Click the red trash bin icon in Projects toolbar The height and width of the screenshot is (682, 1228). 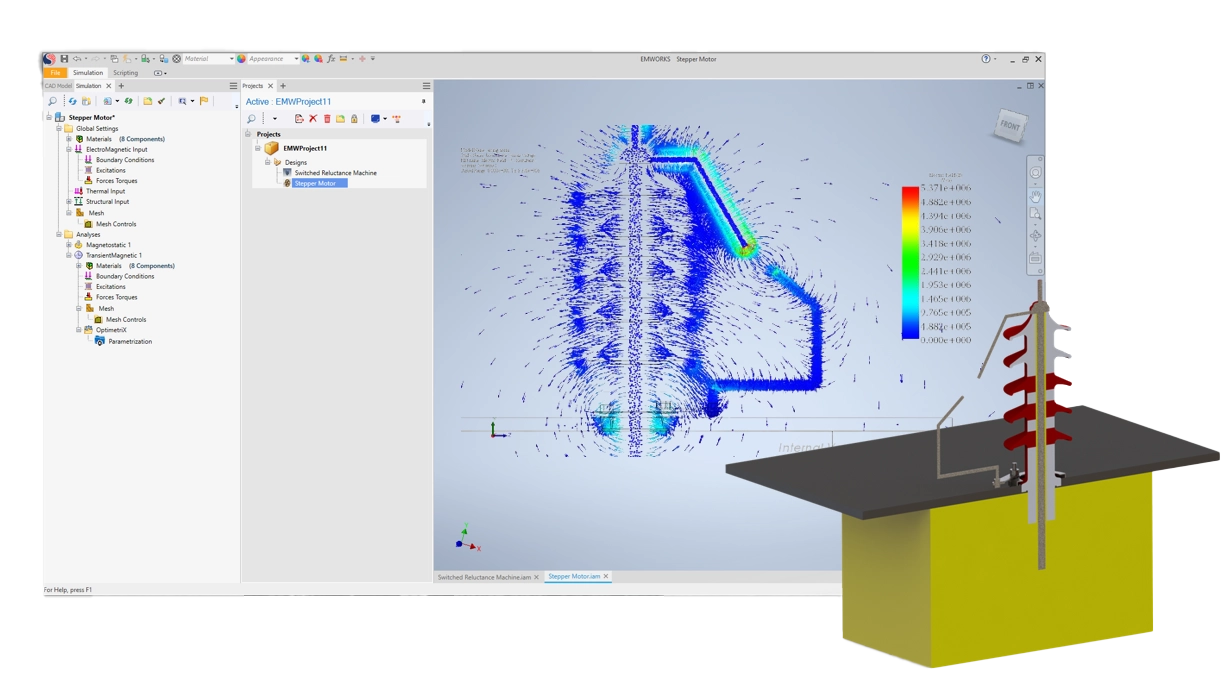(327, 119)
